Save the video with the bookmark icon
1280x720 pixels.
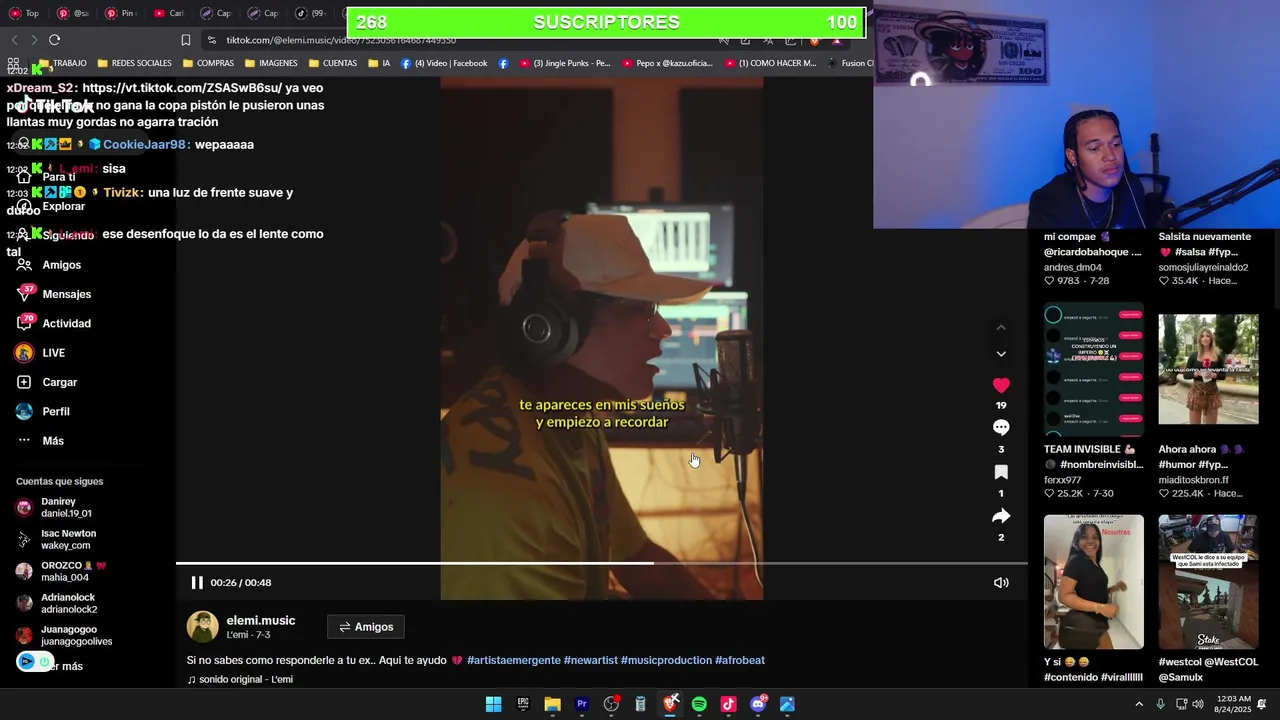pos(1001,472)
